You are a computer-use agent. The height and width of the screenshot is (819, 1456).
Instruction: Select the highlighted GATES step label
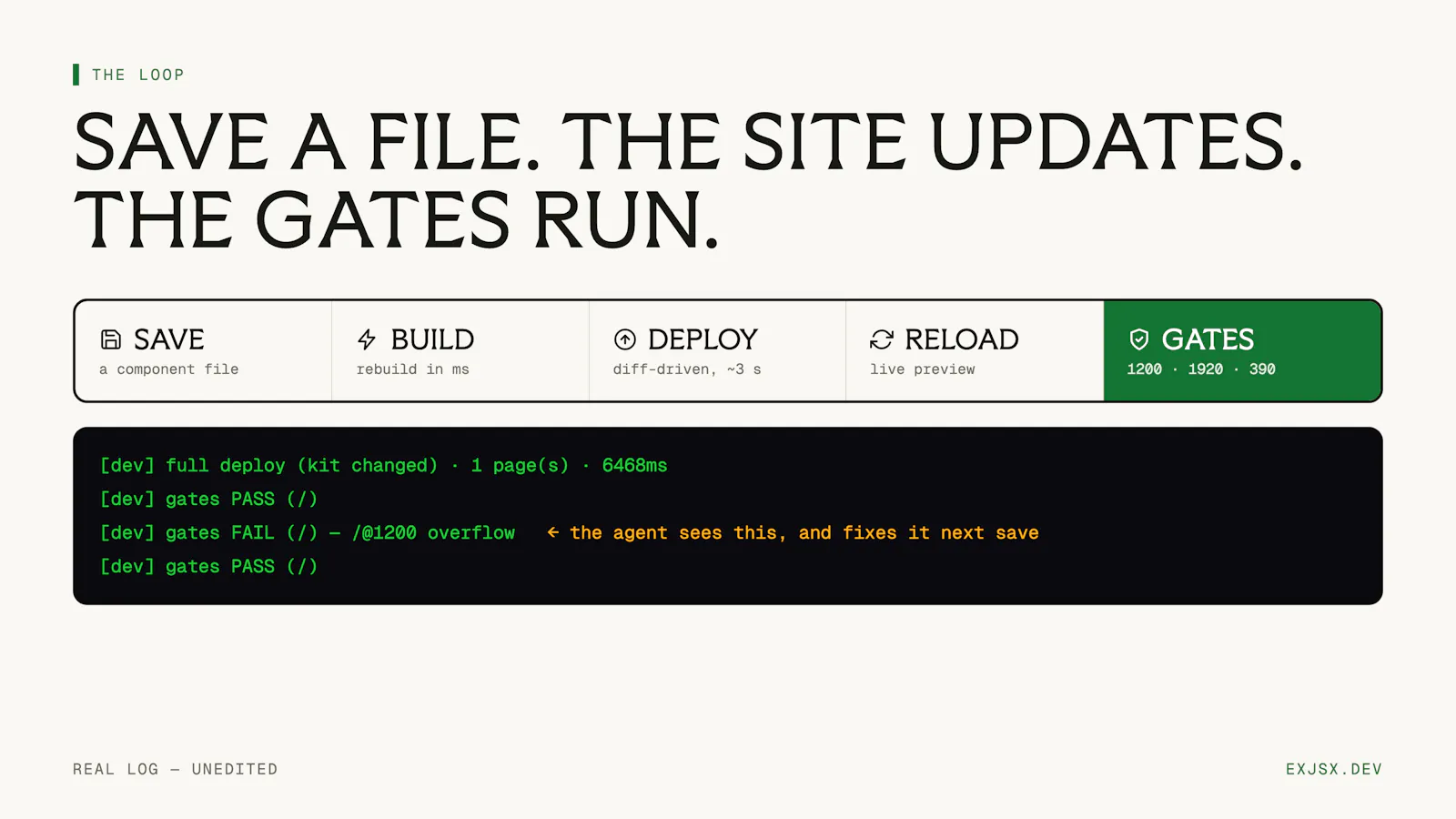(1208, 339)
